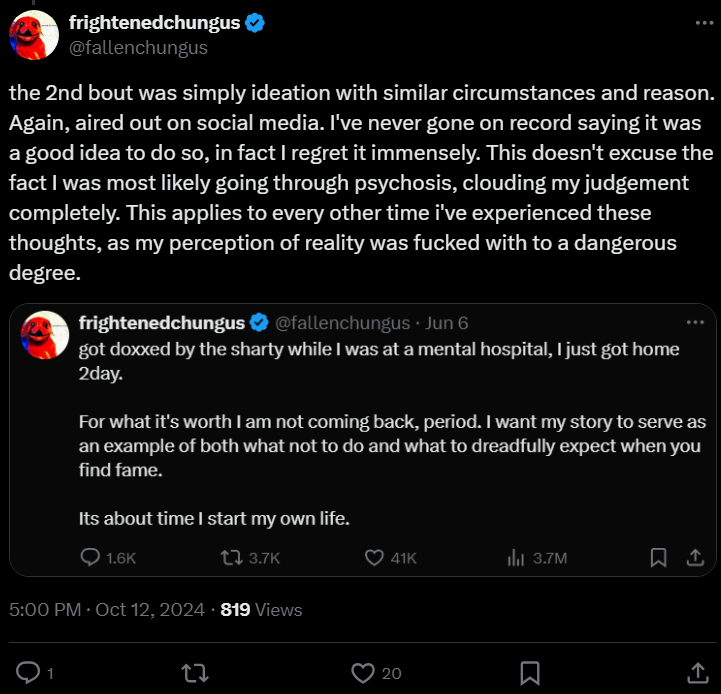
Task: Click the @fallenchungus handle under main author
Action: coord(138,46)
